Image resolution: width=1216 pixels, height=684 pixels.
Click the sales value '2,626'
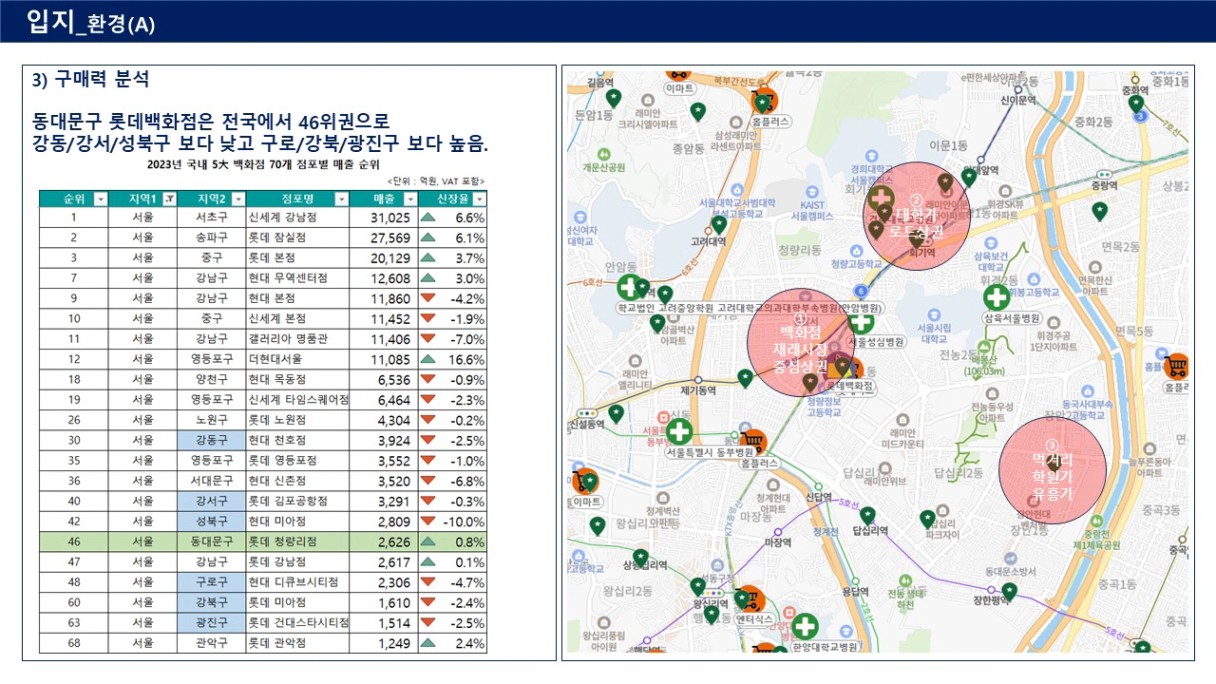394,542
